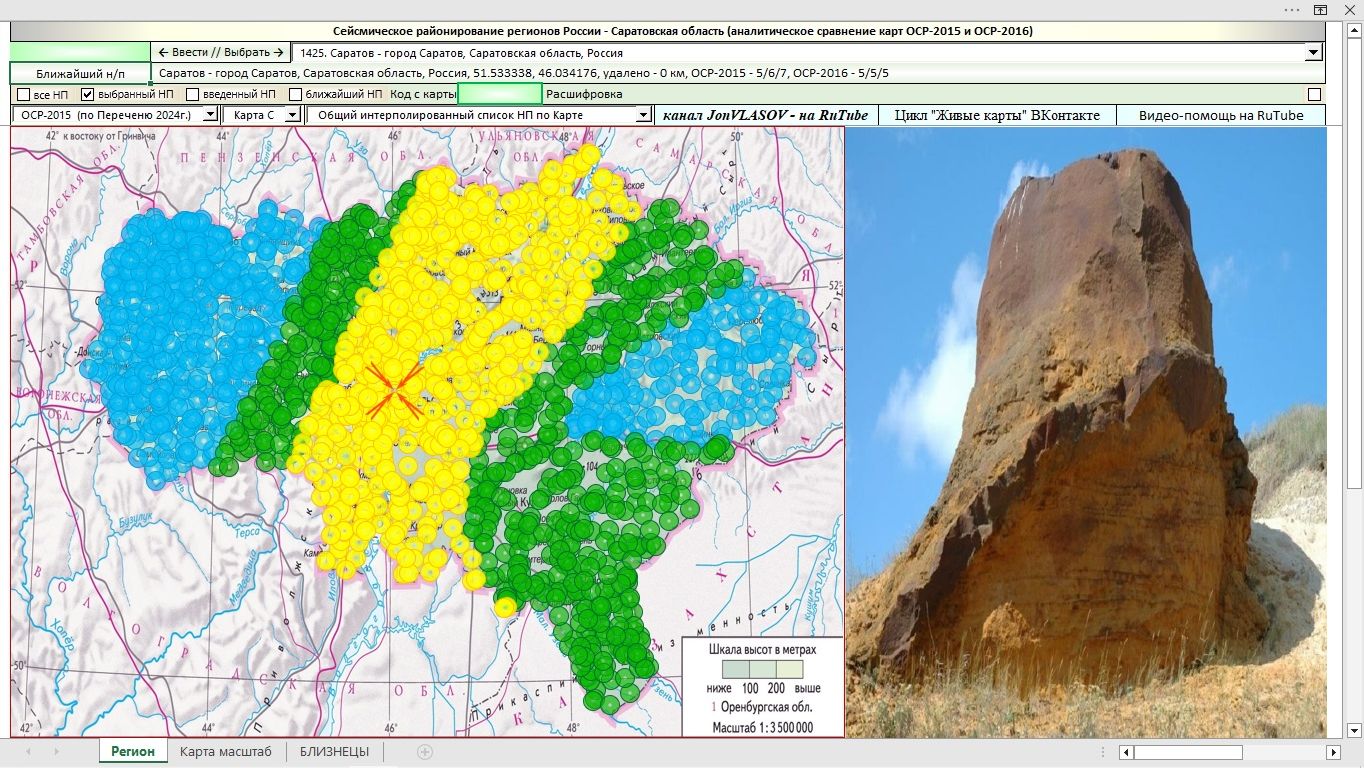Toggle the checkbox right of Расшифровка row

[x=1314, y=94]
